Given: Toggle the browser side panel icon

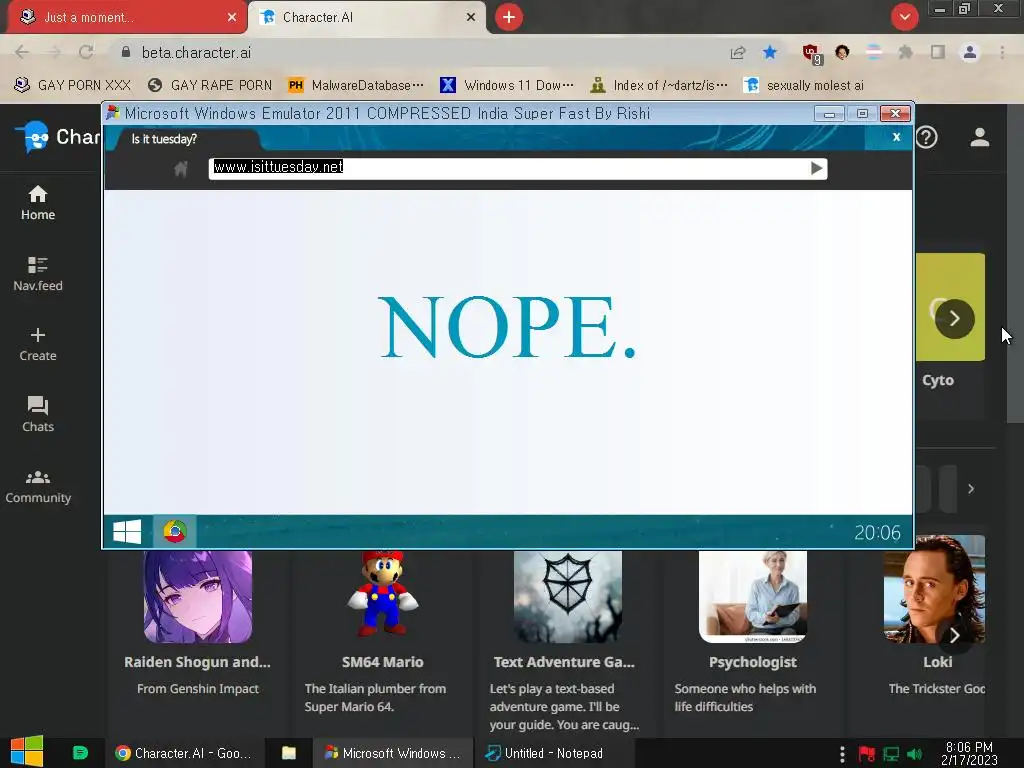Looking at the screenshot, I should 938,52.
